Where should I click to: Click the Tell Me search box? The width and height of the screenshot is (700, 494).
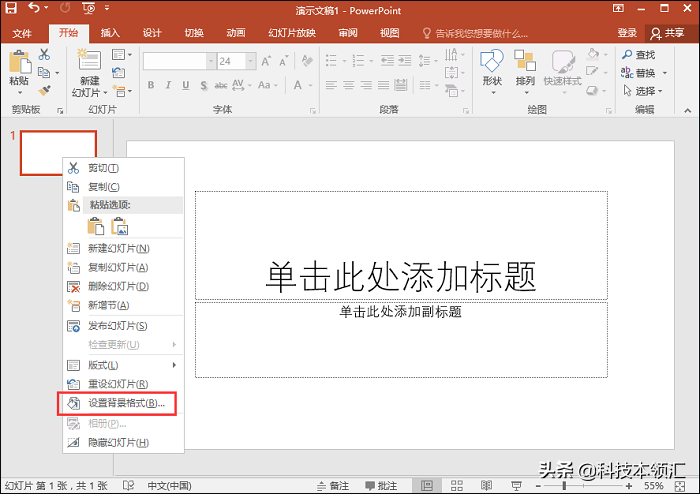[x=475, y=33]
